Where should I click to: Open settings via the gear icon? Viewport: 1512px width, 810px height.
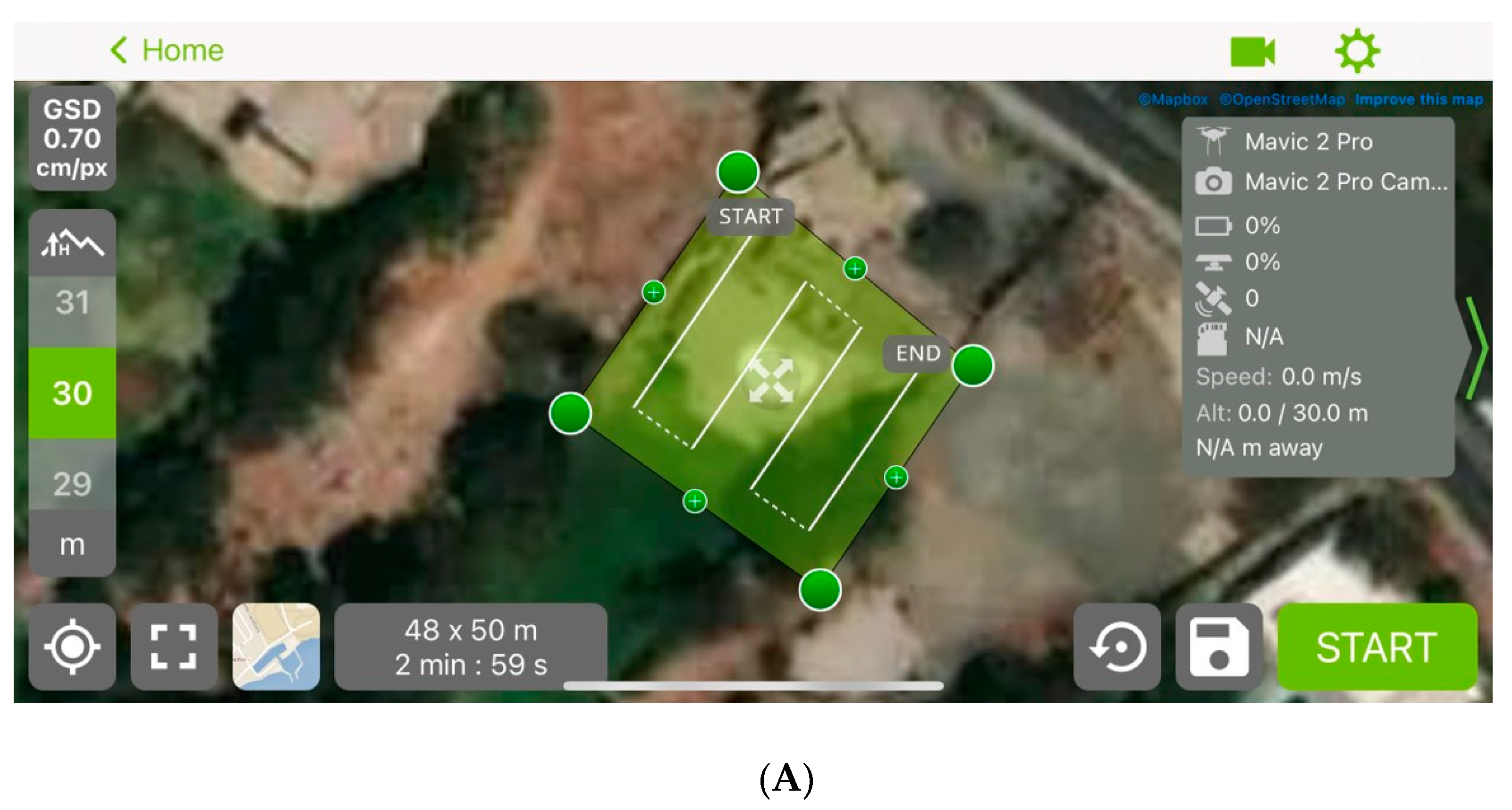coord(1357,51)
